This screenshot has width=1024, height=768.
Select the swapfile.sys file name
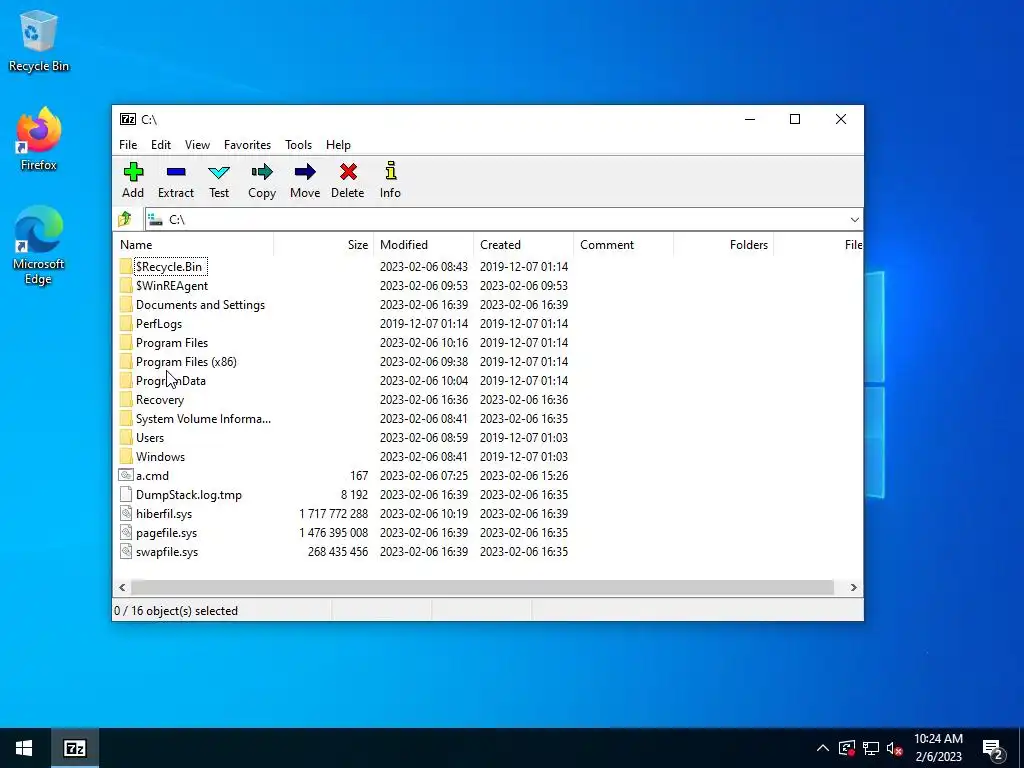tap(167, 552)
